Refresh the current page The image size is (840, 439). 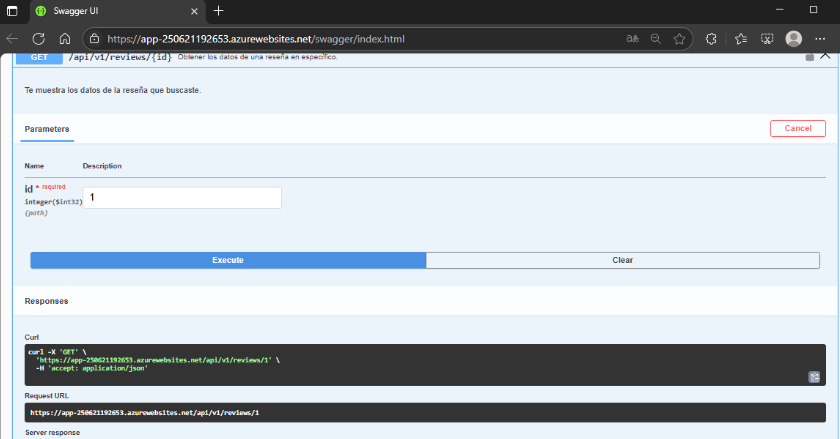pyautogui.click(x=39, y=39)
